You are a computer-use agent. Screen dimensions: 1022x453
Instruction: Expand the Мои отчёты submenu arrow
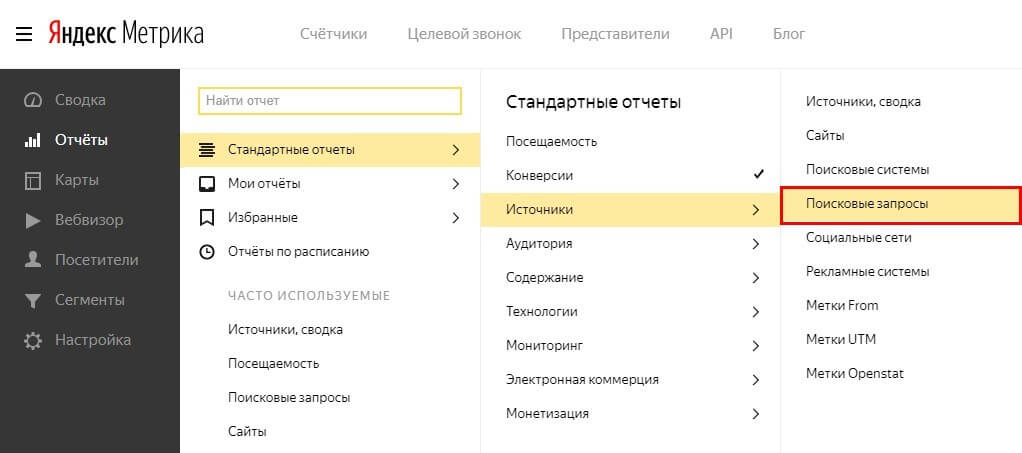456,184
